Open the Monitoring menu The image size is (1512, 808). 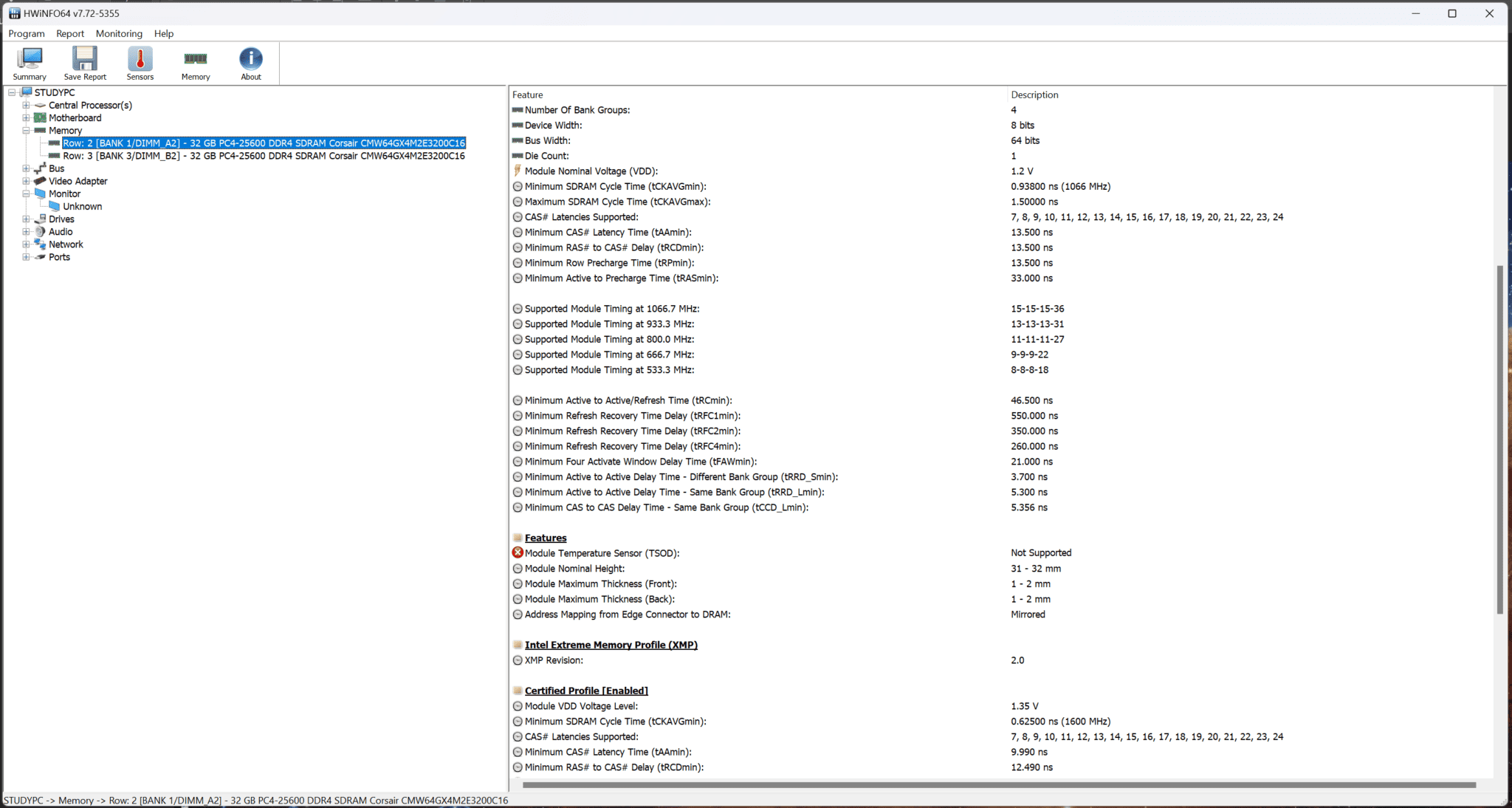coord(119,34)
